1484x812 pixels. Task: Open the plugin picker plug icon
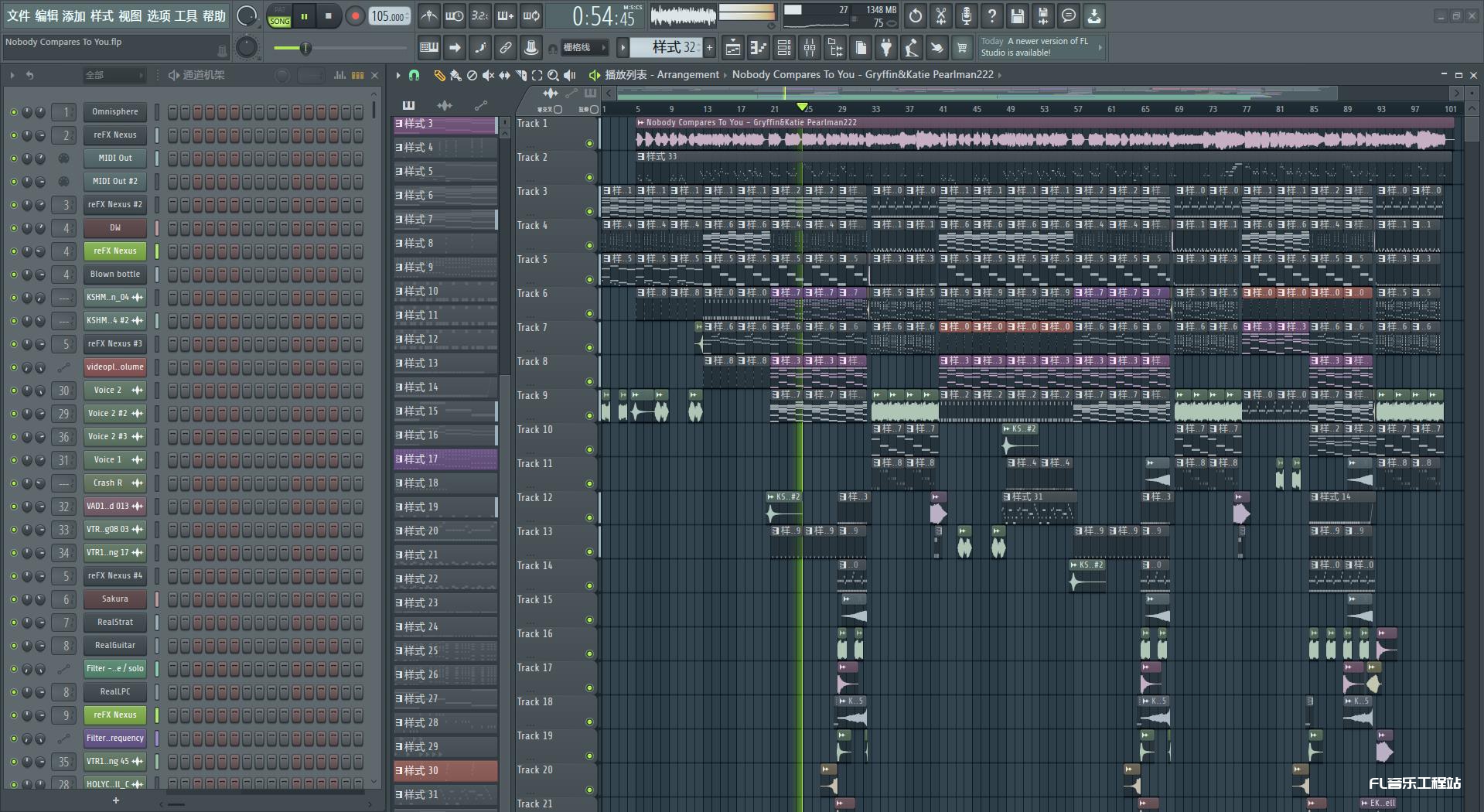(886, 48)
